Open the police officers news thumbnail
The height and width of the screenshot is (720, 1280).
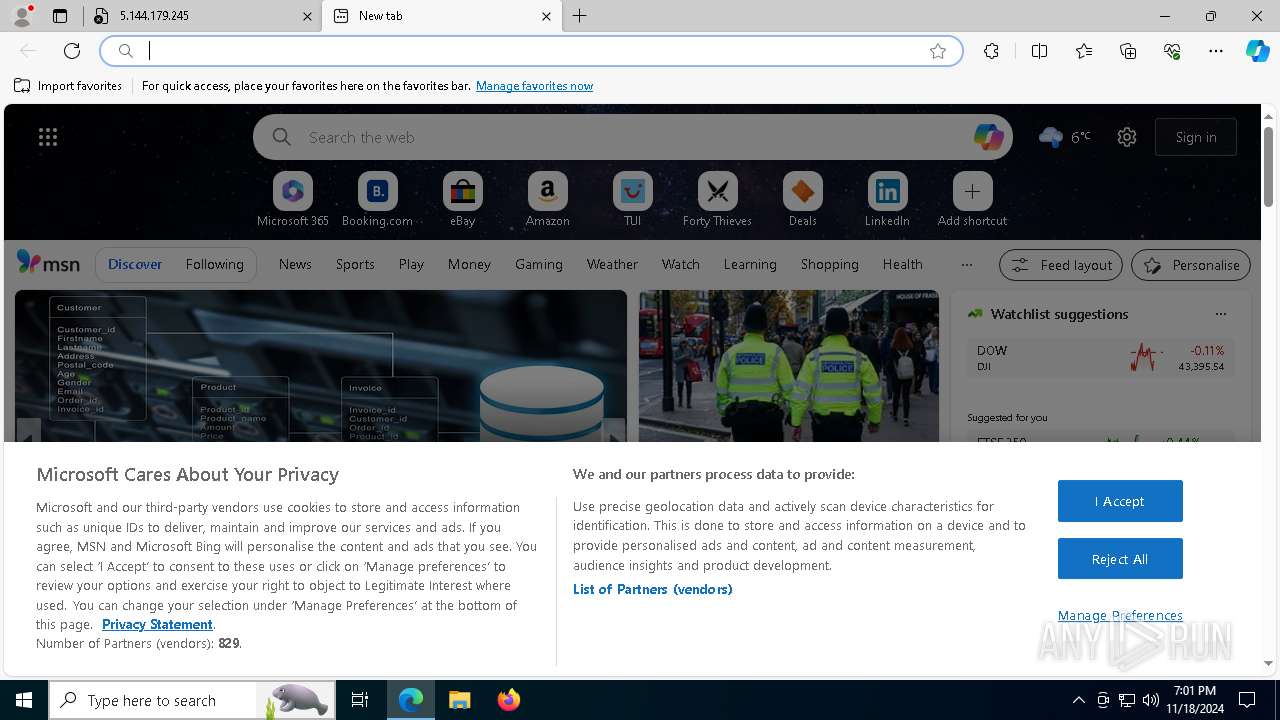pos(789,366)
